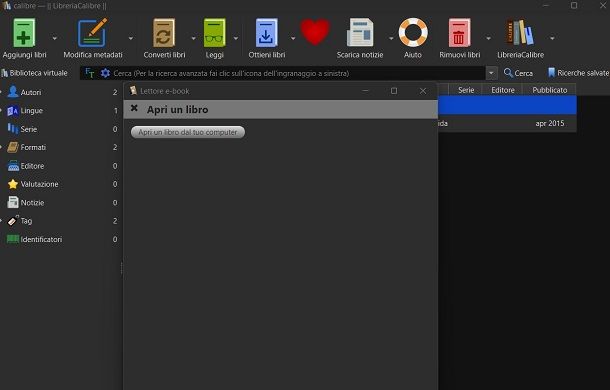The width and height of the screenshot is (610, 390).
Task: Open the Scarica notizie news icon
Action: (x=360, y=33)
